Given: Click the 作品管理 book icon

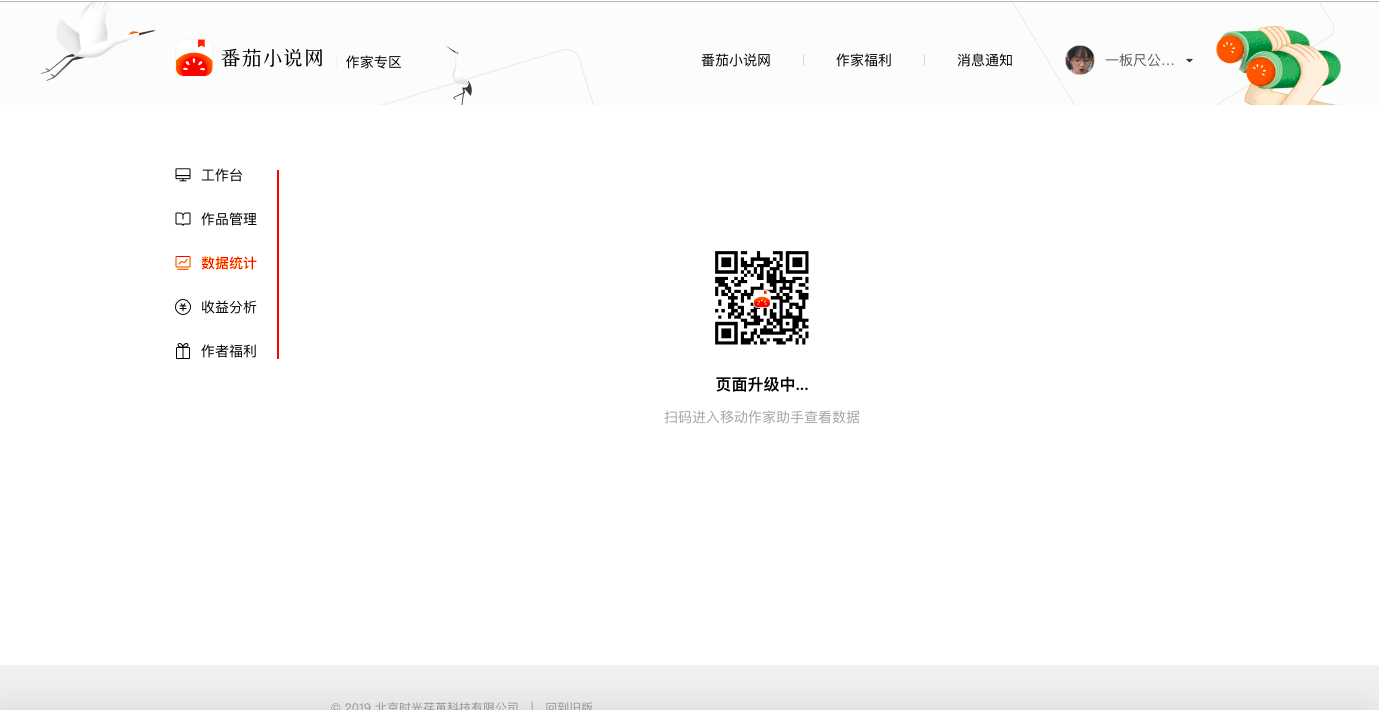Looking at the screenshot, I should [183, 219].
